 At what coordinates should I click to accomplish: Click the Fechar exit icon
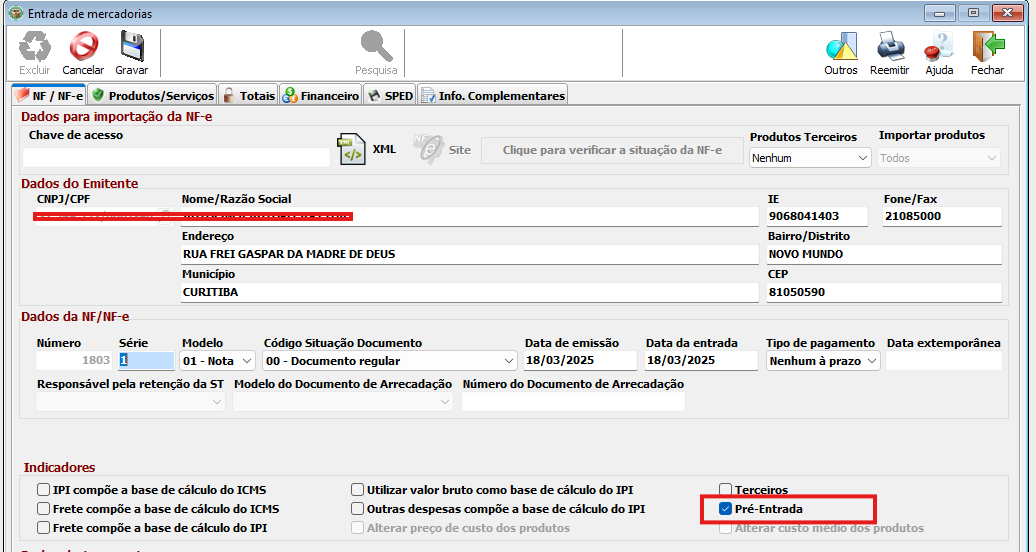click(987, 47)
